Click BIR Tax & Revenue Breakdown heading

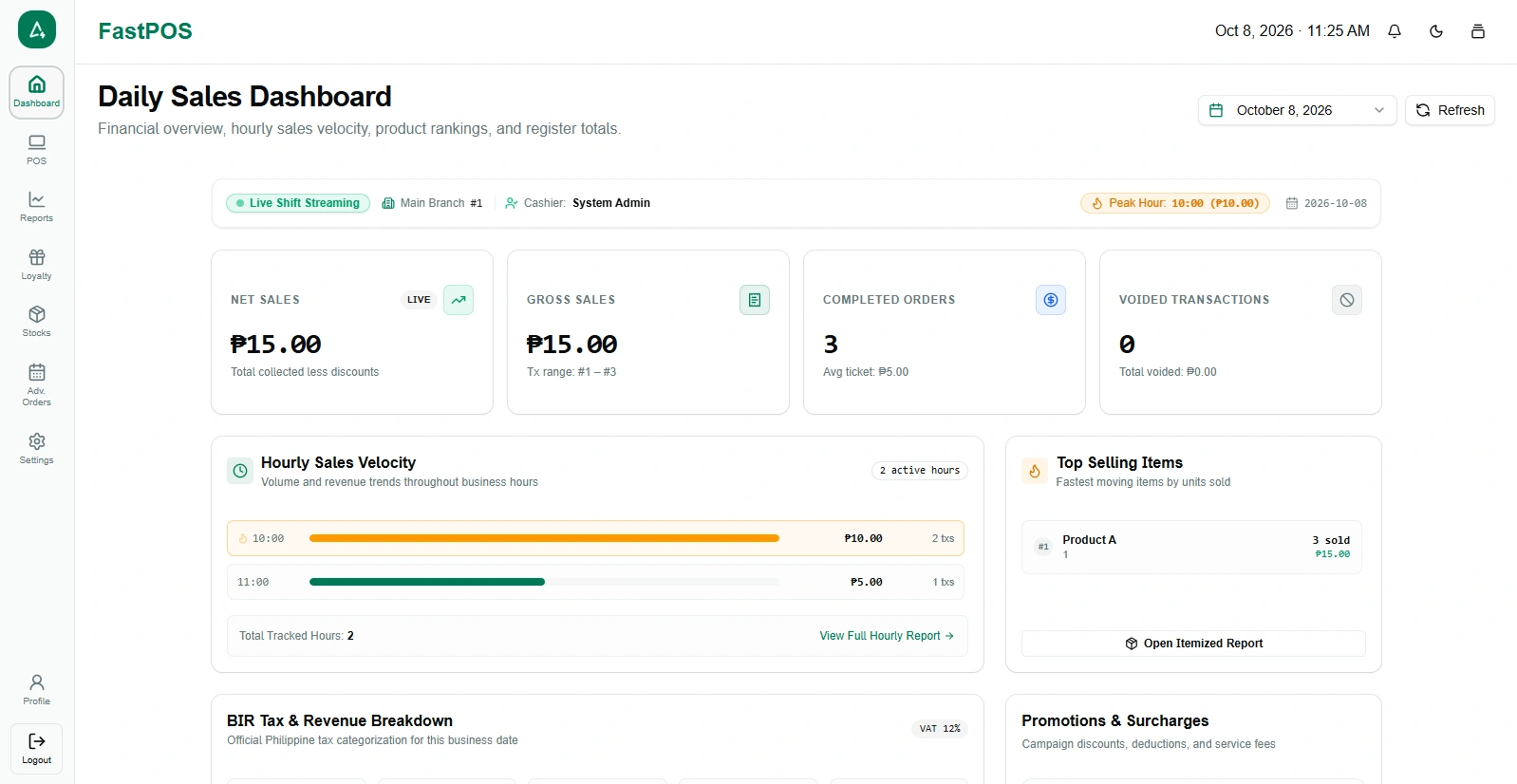click(x=340, y=721)
